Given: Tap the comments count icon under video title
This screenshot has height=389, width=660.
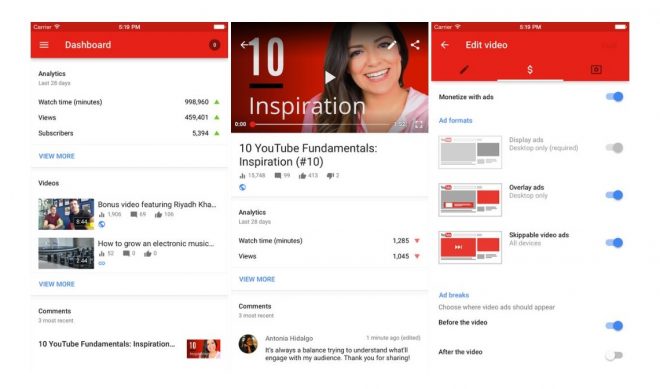Looking at the screenshot, I should [x=278, y=176].
